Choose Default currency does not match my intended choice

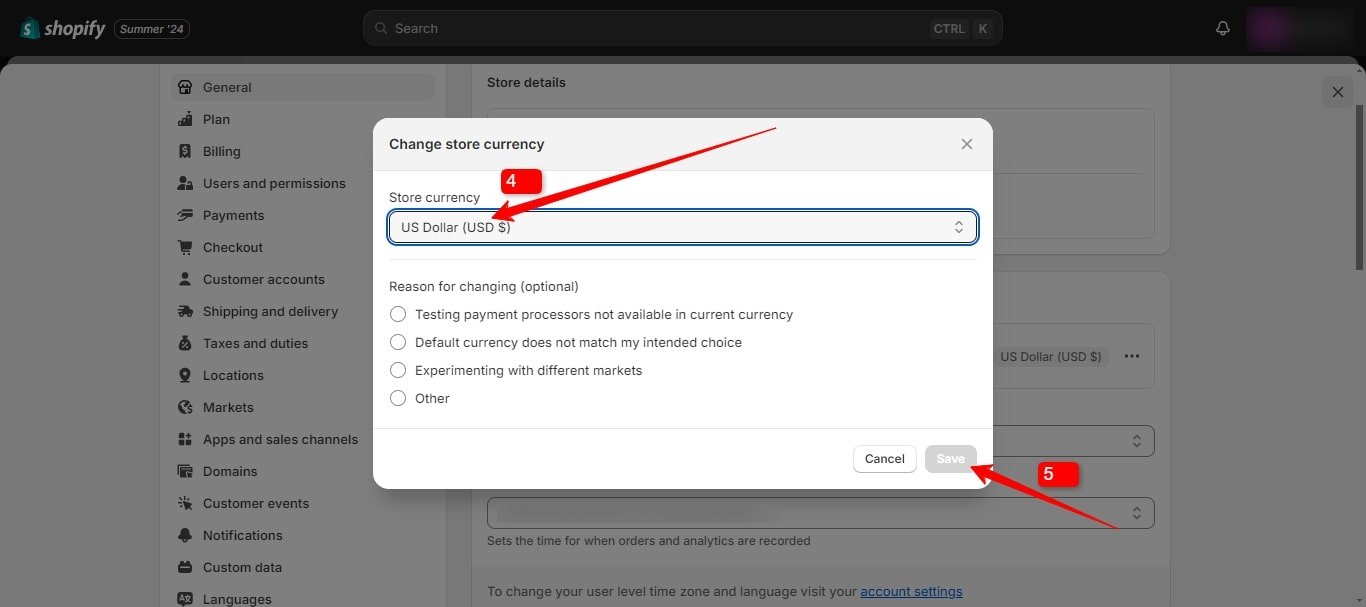tap(397, 342)
